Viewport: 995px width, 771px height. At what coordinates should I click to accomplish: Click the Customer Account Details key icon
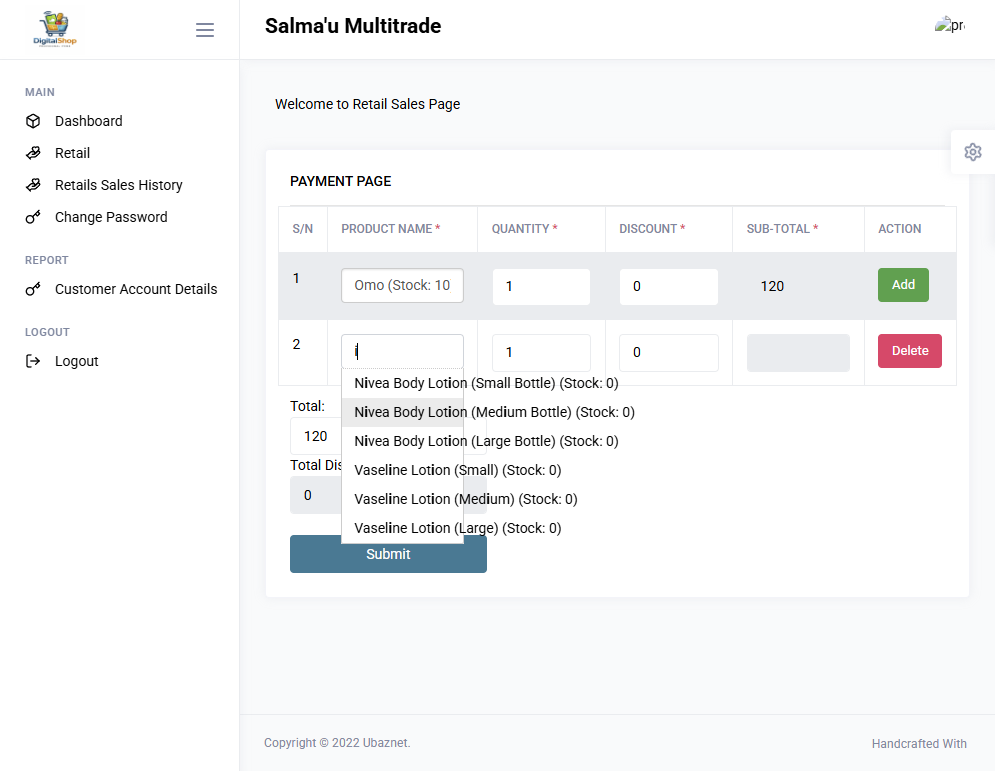pyautogui.click(x=33, y=289)
